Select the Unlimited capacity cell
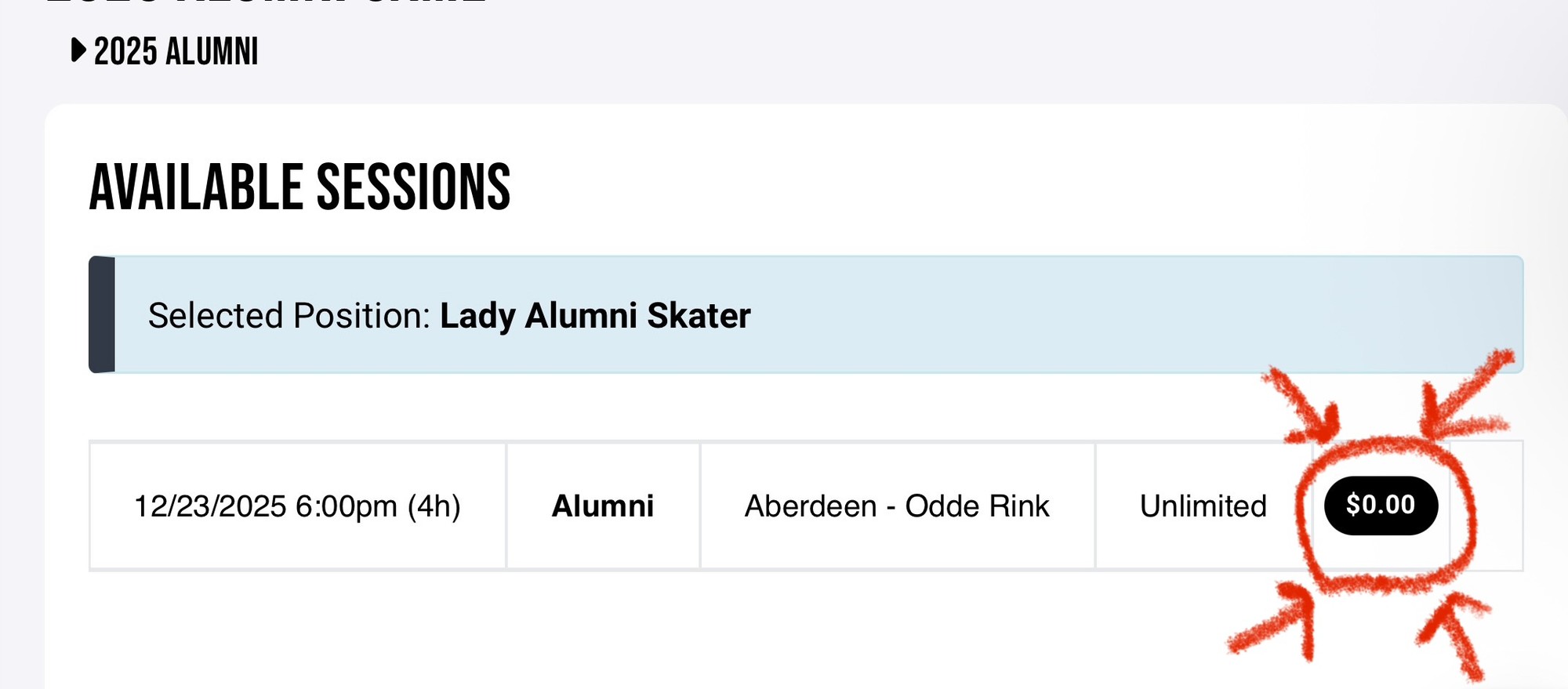This screenshot has width=1568, height=689. coord(1203,506)
